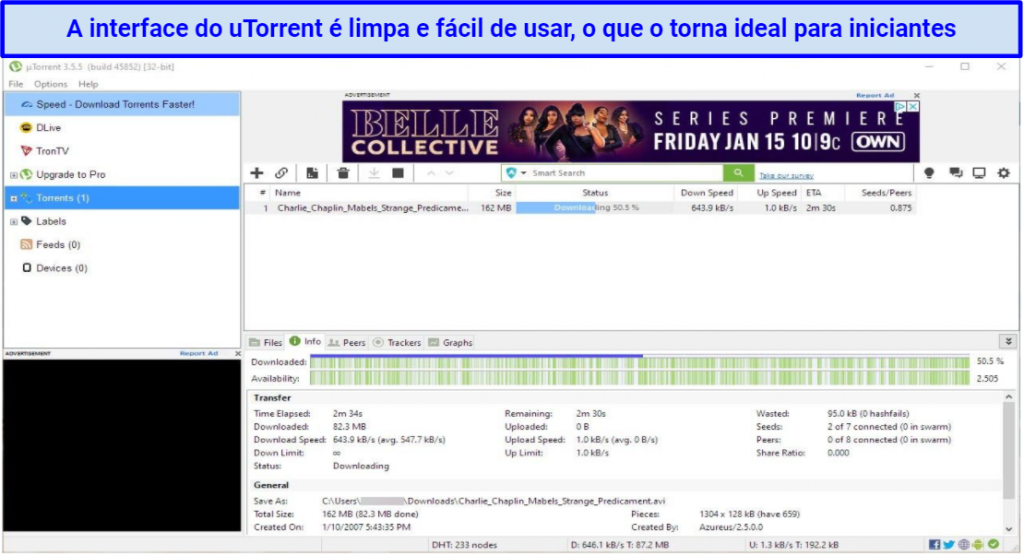Click the Create New Torrent icon

coord(312,173)
